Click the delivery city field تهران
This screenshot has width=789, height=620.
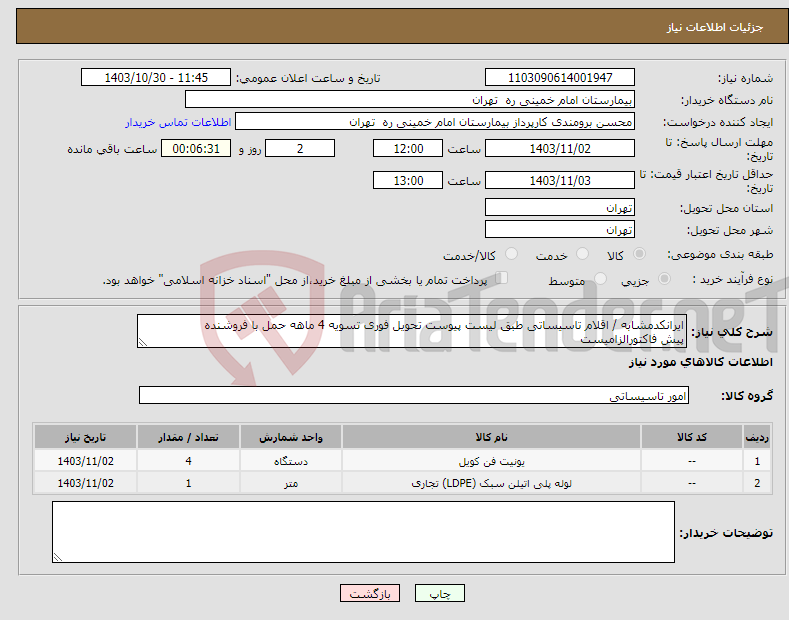tap(560, 229)
